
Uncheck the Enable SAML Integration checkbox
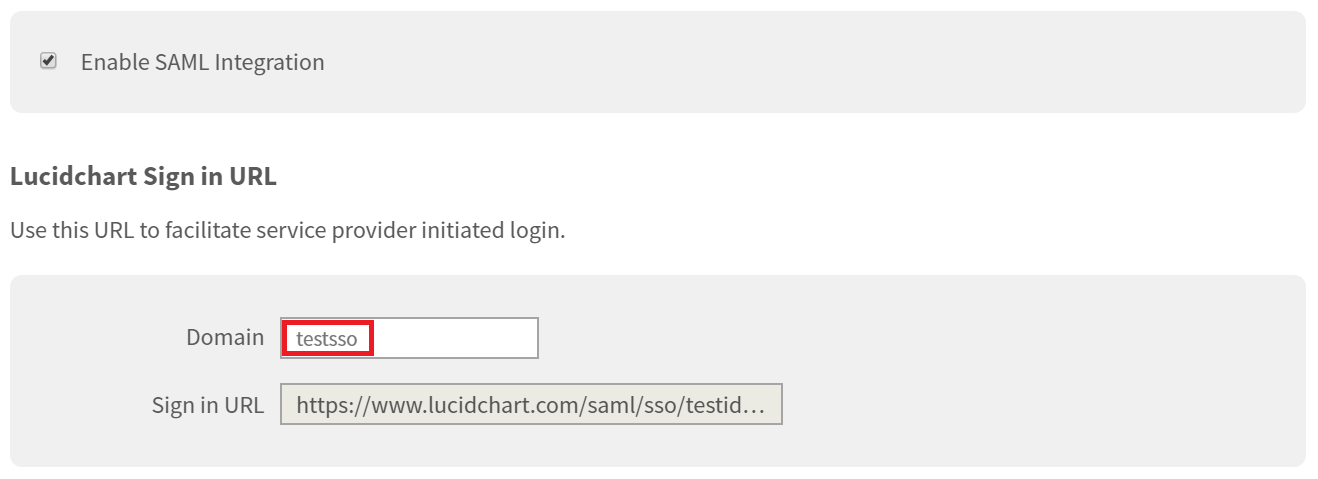[48, 61]
